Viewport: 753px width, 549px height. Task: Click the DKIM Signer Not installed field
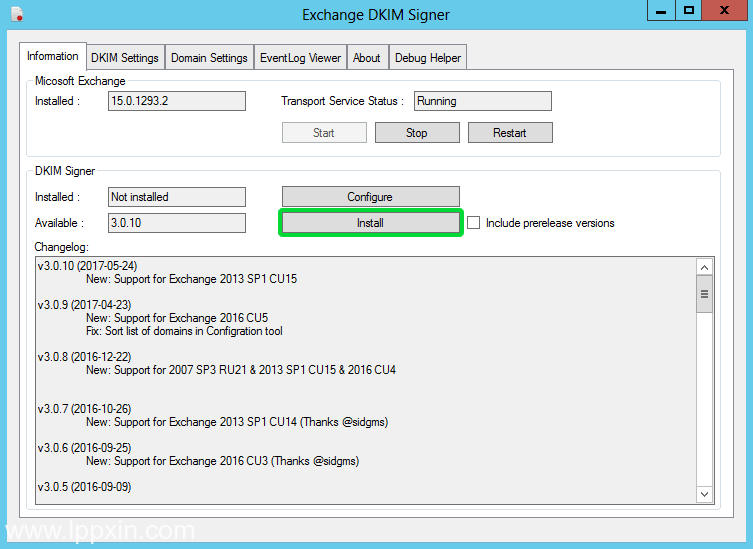point(177,197)
